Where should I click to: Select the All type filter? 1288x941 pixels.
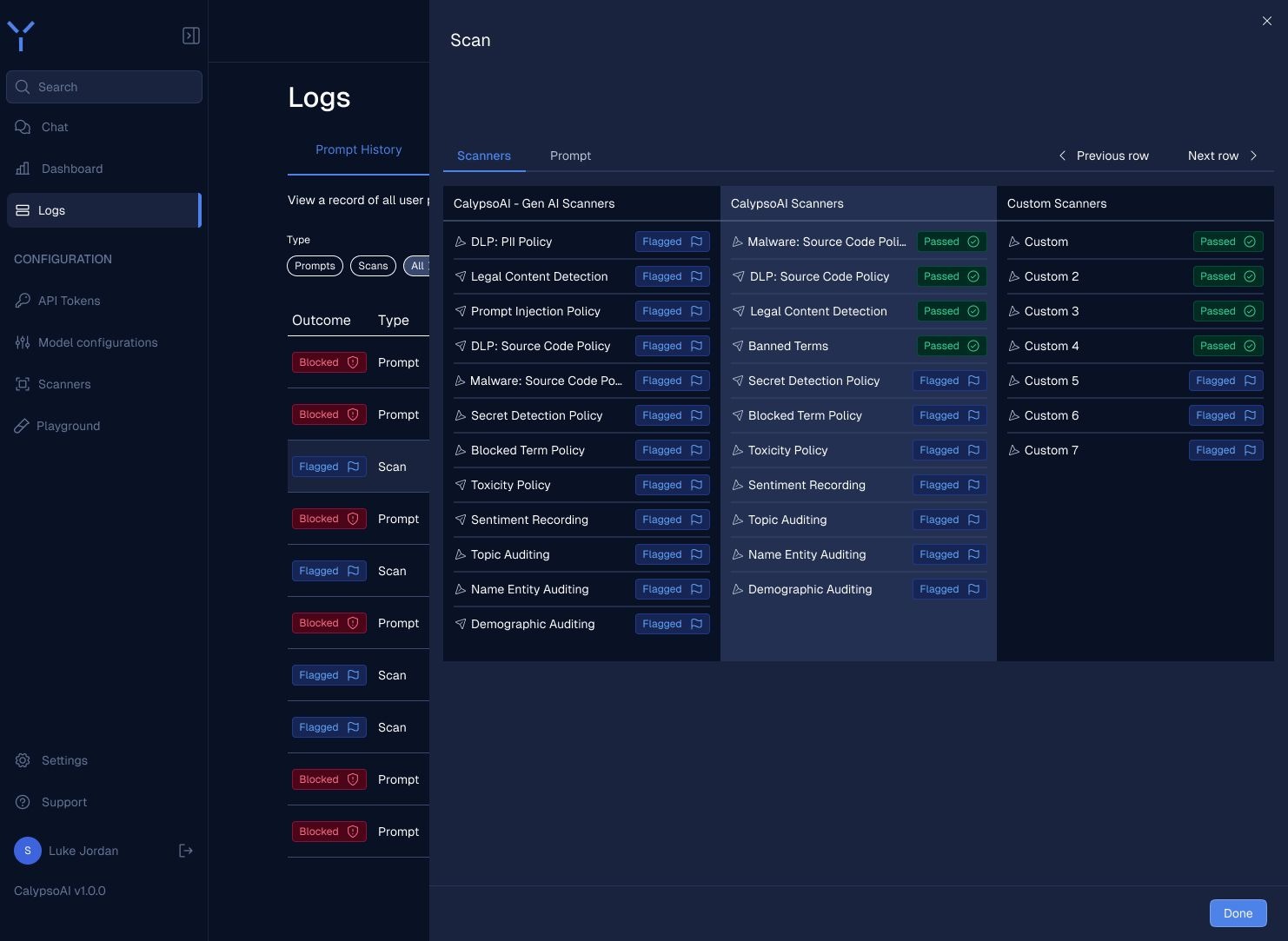pos(418,266)
